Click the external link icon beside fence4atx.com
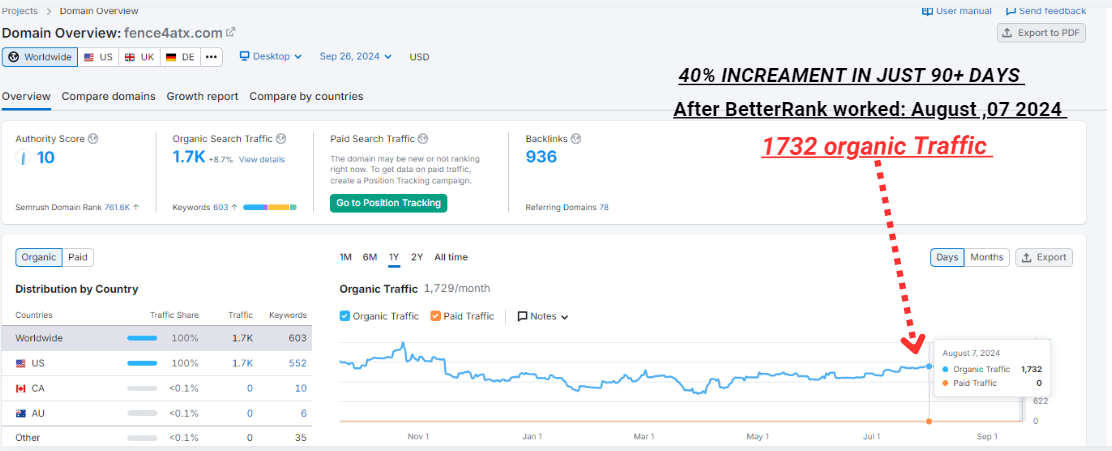The image size is (1112, 451). point(231,32)
